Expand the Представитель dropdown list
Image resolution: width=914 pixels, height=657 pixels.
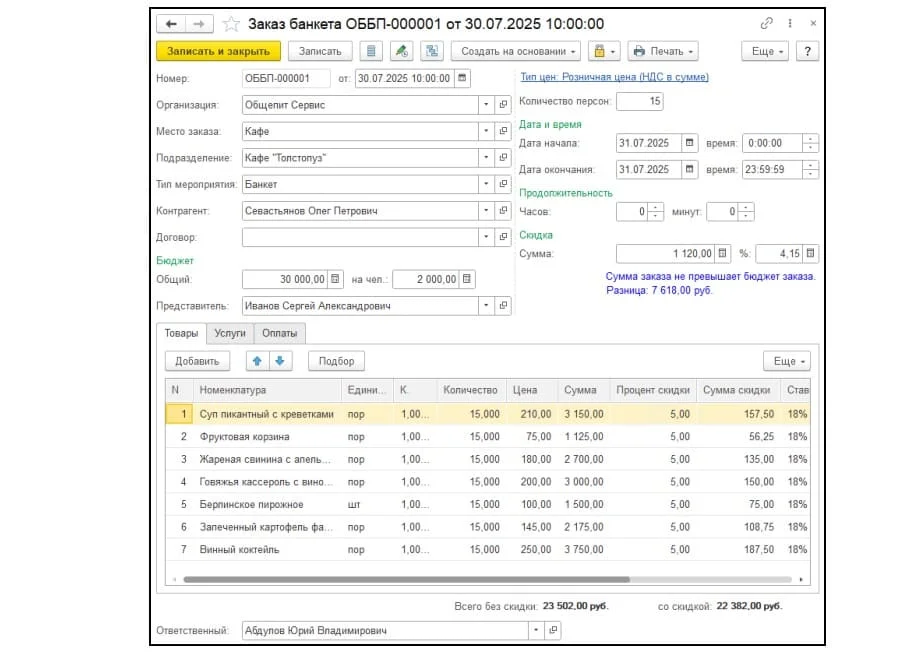(486, 306)
